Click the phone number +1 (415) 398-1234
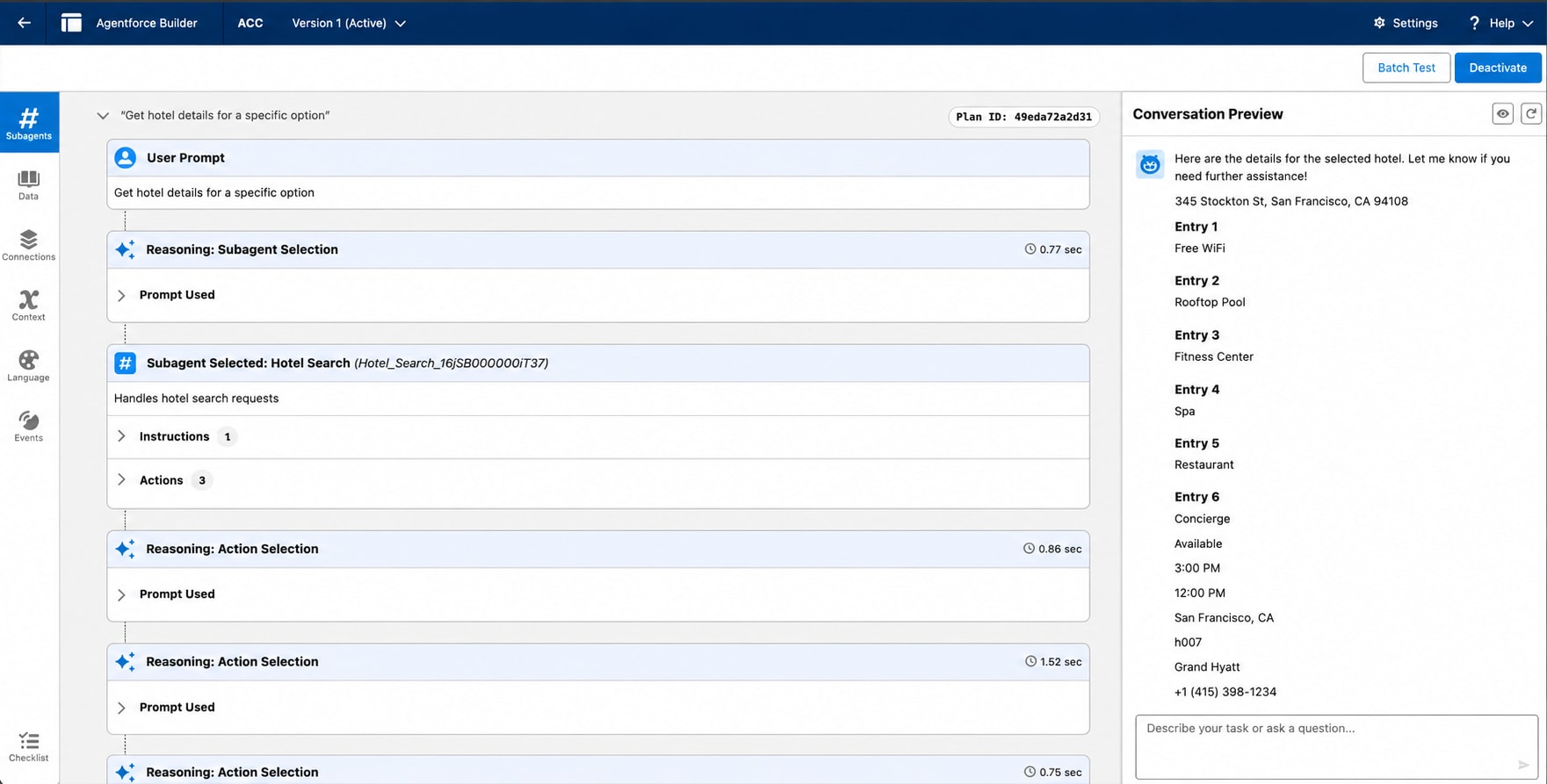1547x784 pixels. pyautogui.click(x=1225, y=692)
